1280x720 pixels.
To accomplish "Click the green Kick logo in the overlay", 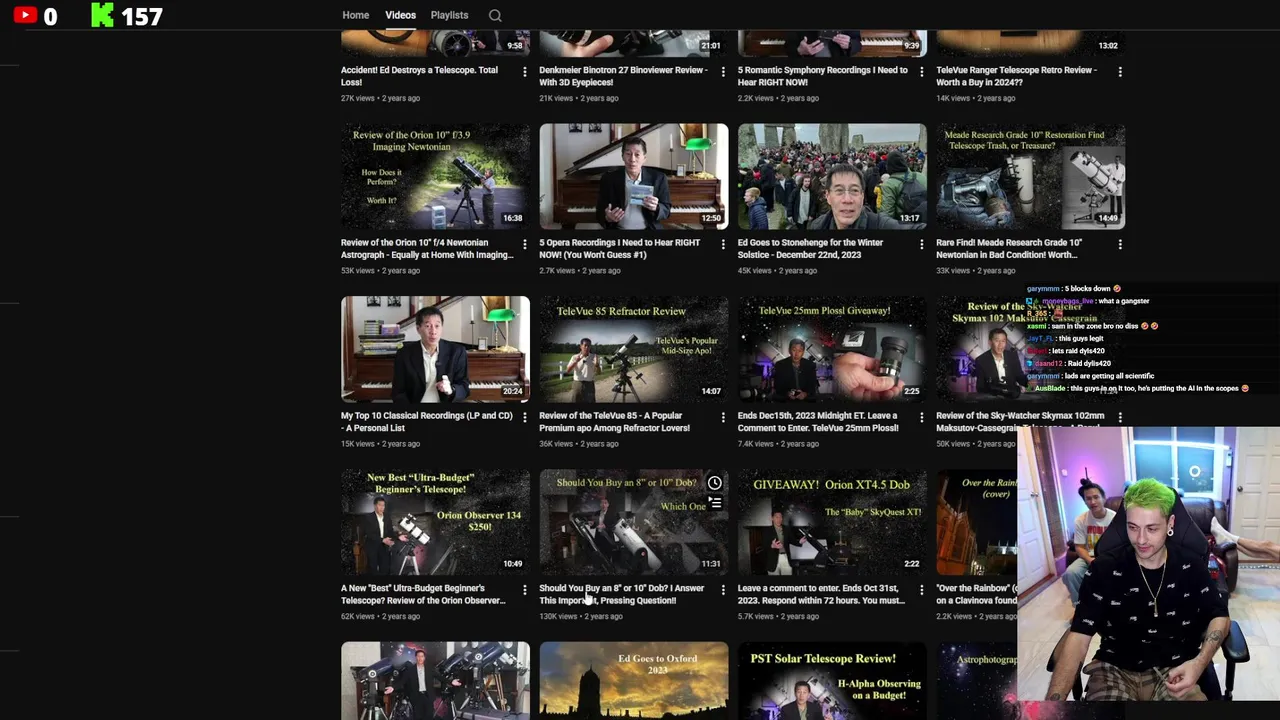I will tap(102, 15).
